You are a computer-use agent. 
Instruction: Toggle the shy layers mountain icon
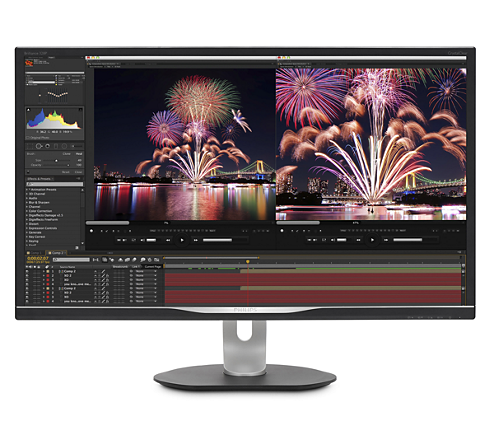click(120, 260)
